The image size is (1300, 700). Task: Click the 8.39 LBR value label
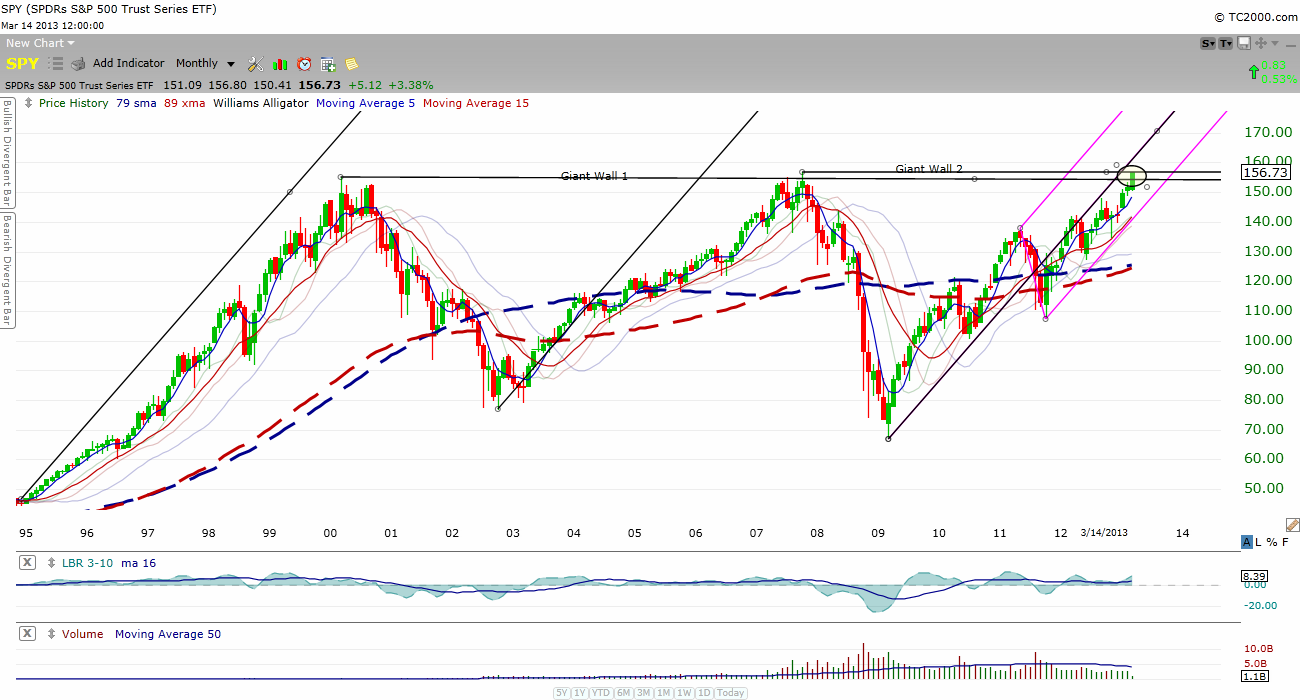(1254, 577)
